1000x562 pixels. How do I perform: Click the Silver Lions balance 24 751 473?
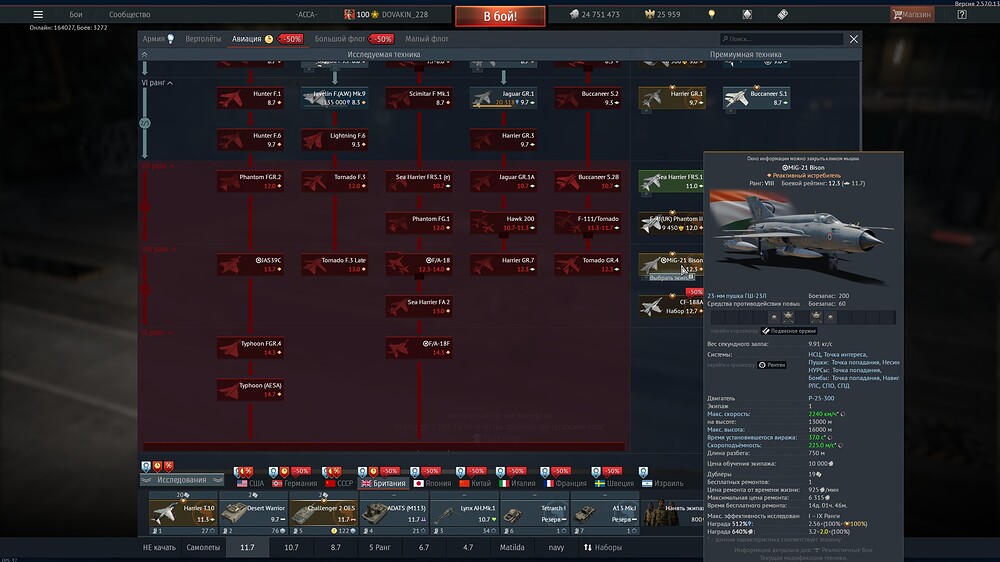click(594, 14)
